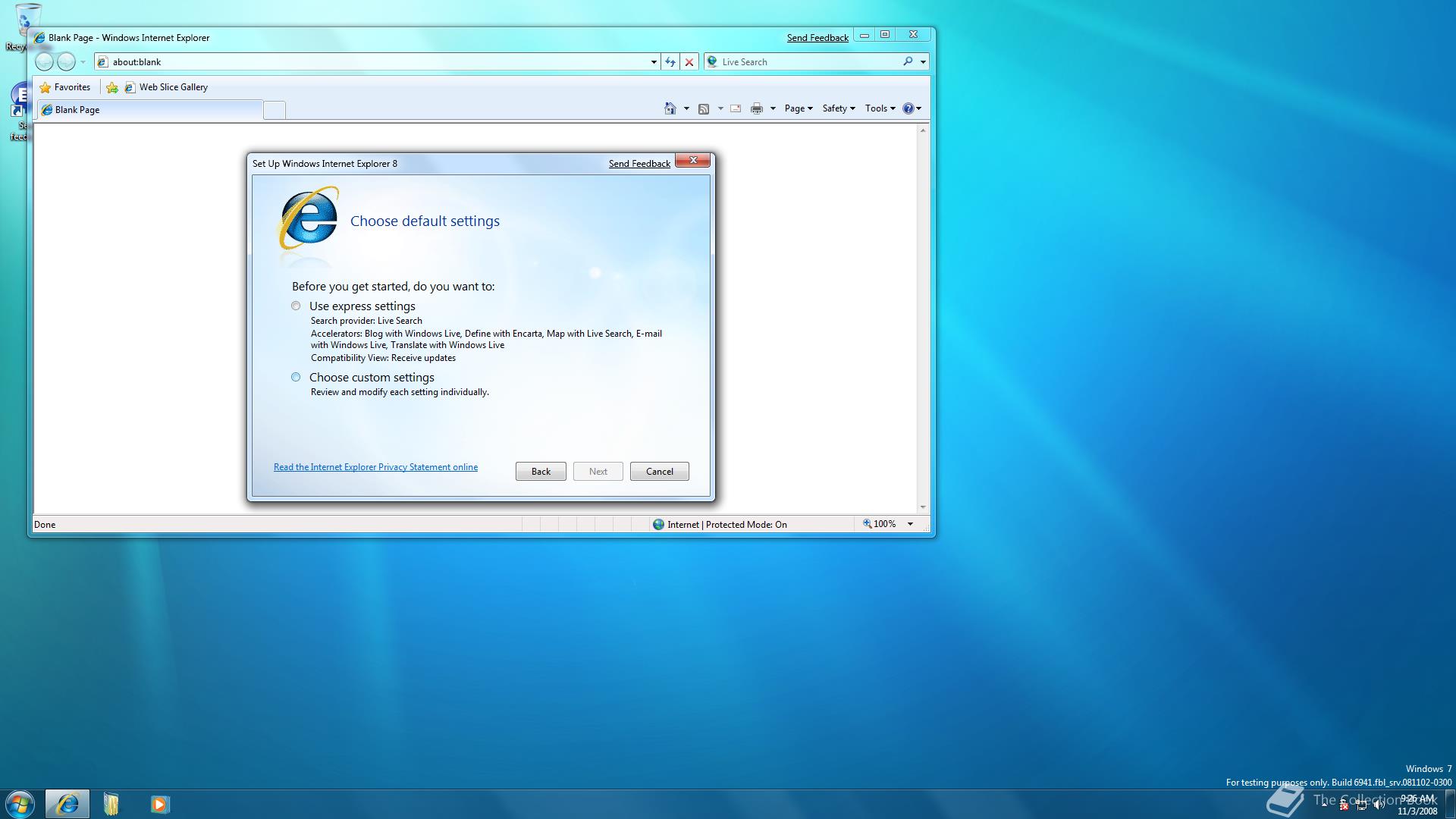Click the New Tab button
1456x819 pixels.
coord(275,111)
